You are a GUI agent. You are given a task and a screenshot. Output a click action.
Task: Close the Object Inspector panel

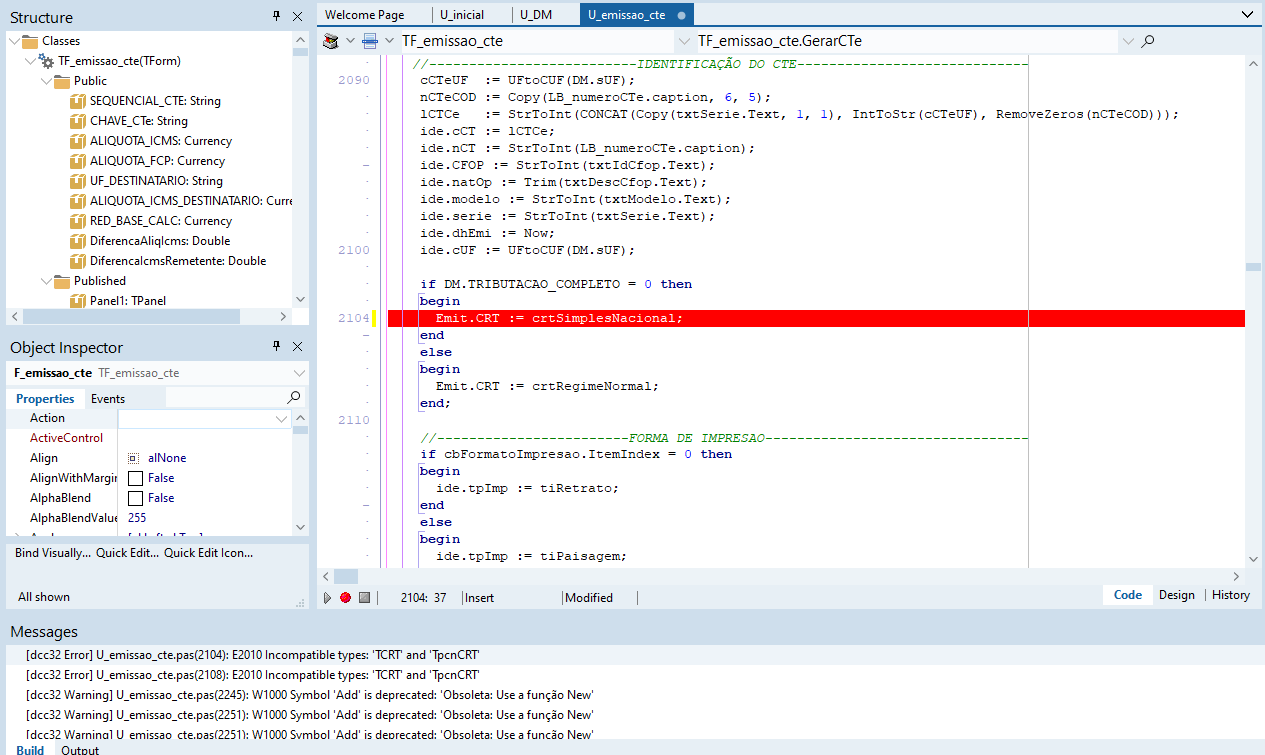pyautogui.click(x=297, y=346)
